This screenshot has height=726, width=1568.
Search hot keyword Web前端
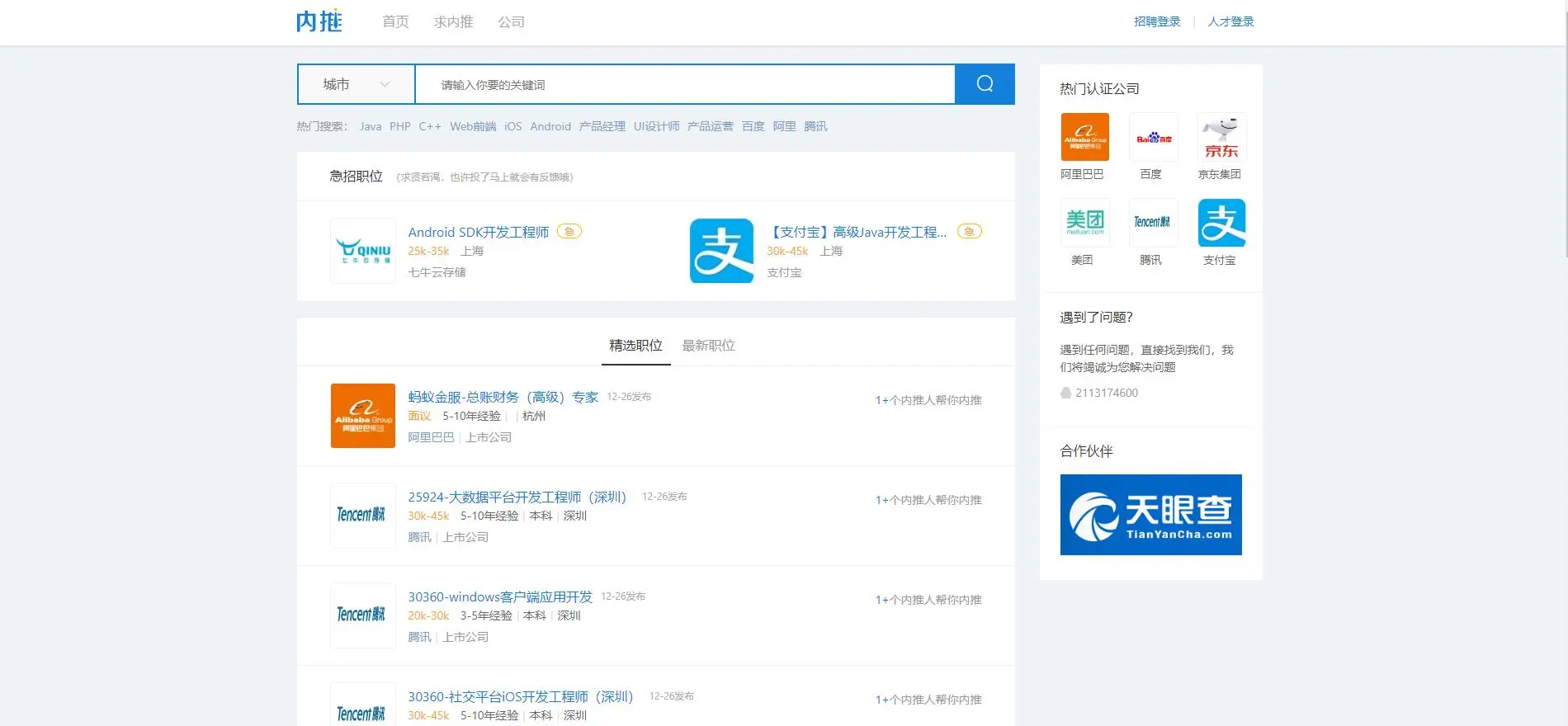(473, 126)
